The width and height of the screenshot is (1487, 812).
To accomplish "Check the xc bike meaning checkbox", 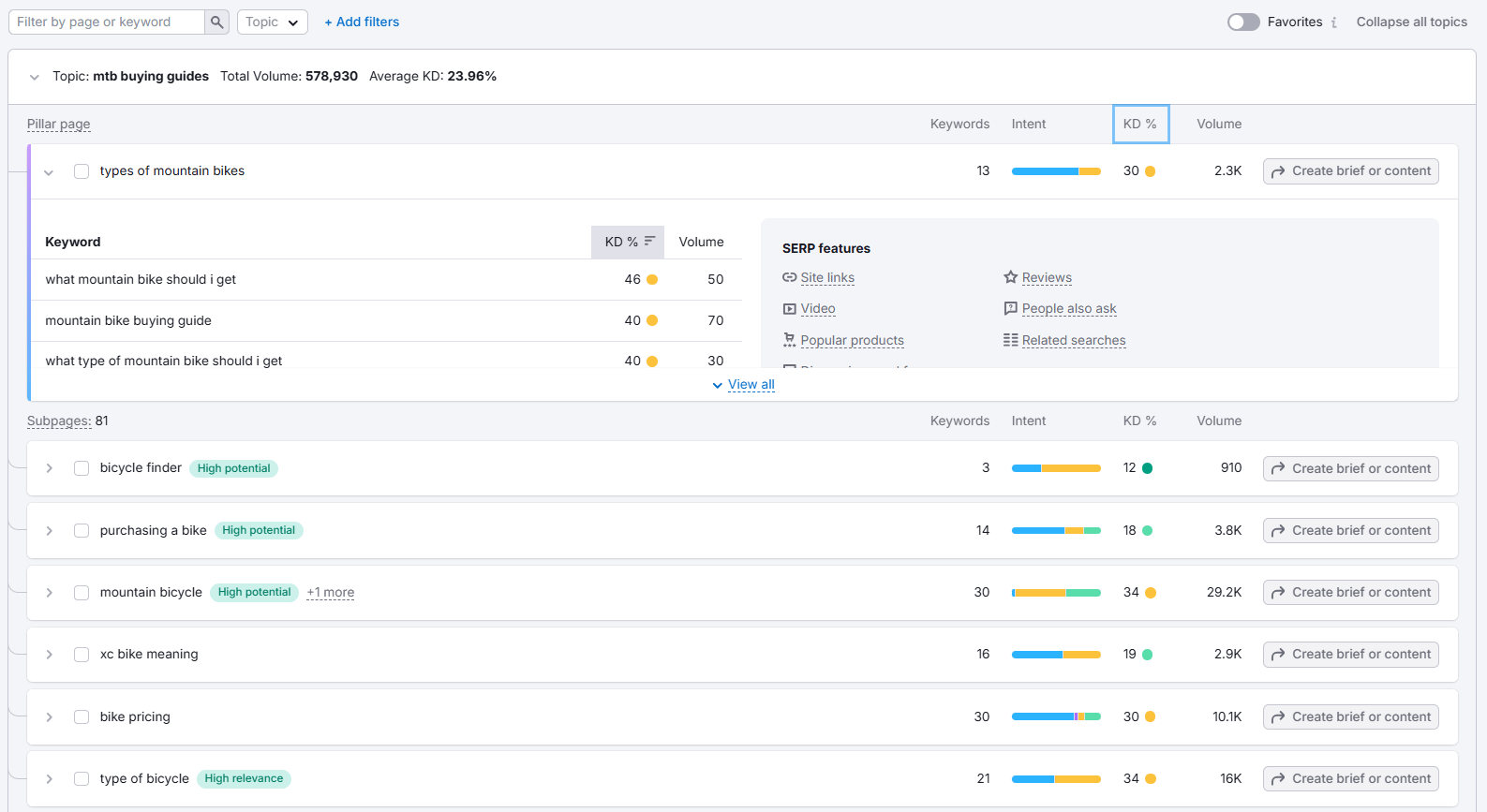I will [x=82, y=655].
